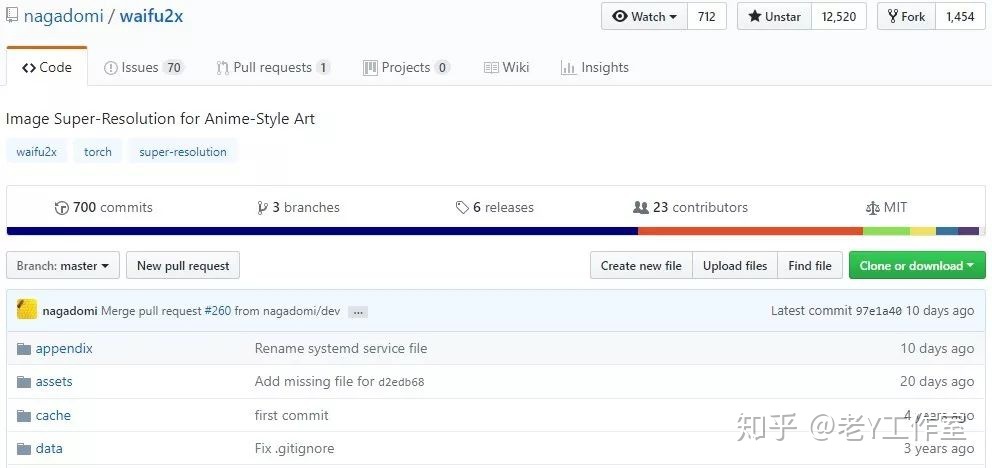Expand commit message ellipsis button
The height and width of the screenshot is (468, 992).
tap(358, 312)
